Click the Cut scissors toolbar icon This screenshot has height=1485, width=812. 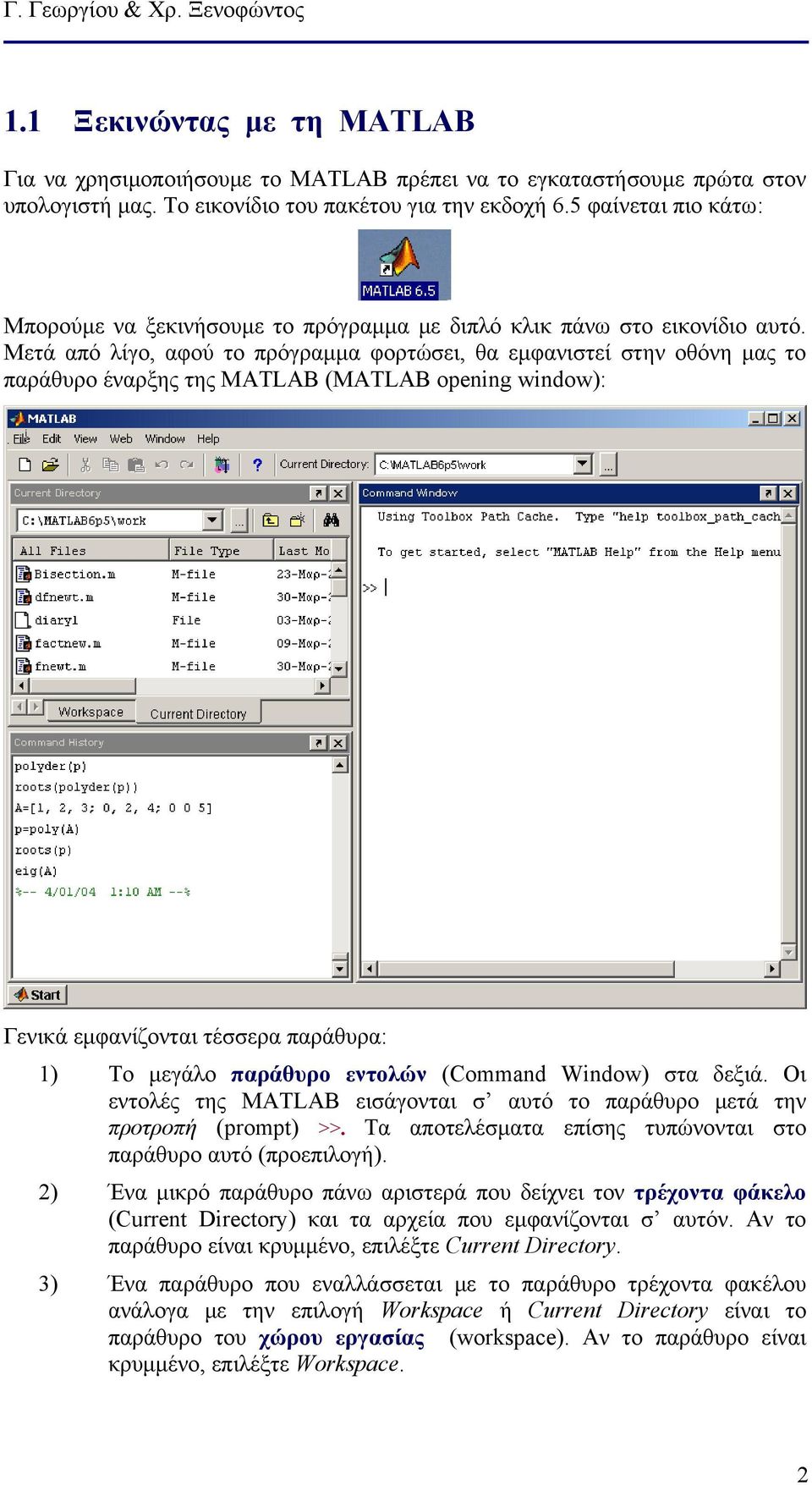coord(85,464)
